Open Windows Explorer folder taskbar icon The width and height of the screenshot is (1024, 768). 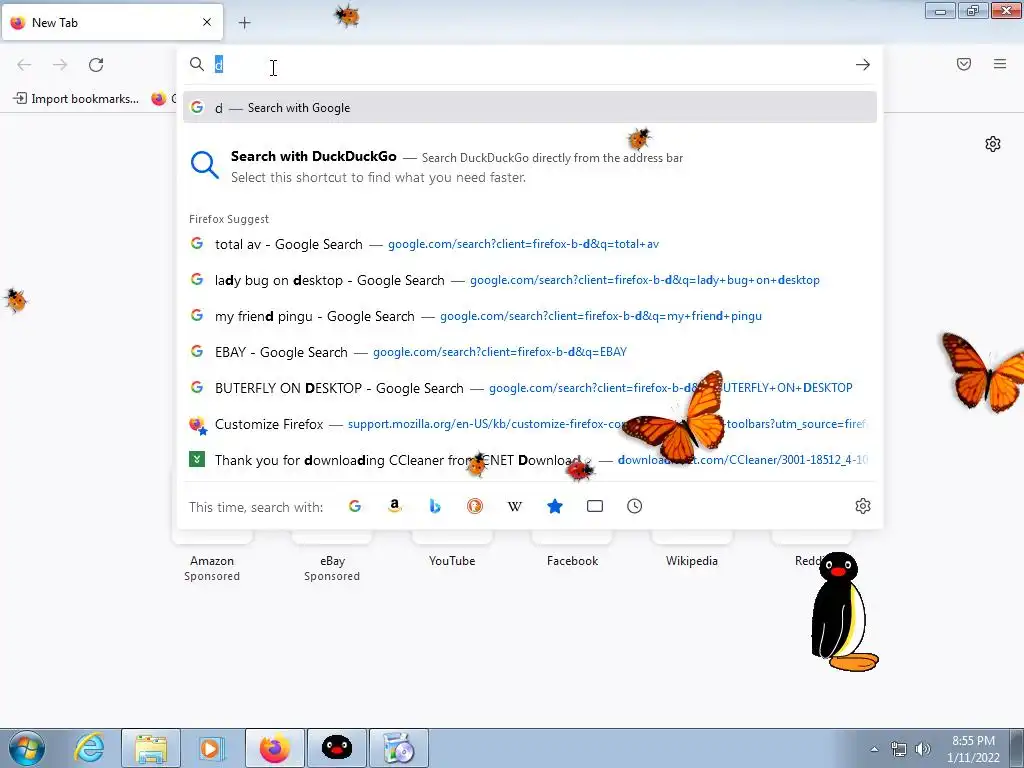pyautogui.click(x=151, y=748)
